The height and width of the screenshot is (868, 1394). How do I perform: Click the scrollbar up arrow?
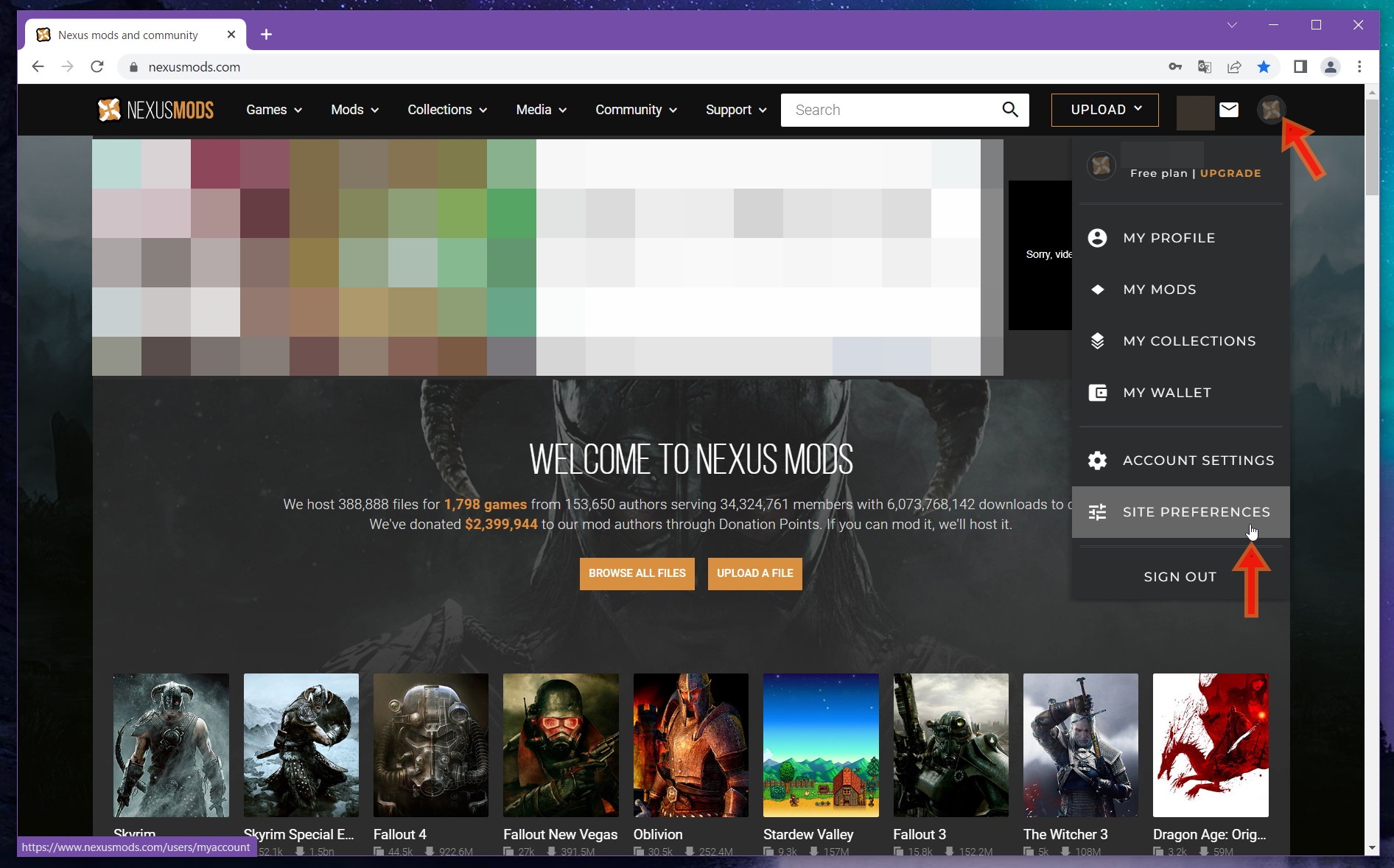pos(1372,91)
